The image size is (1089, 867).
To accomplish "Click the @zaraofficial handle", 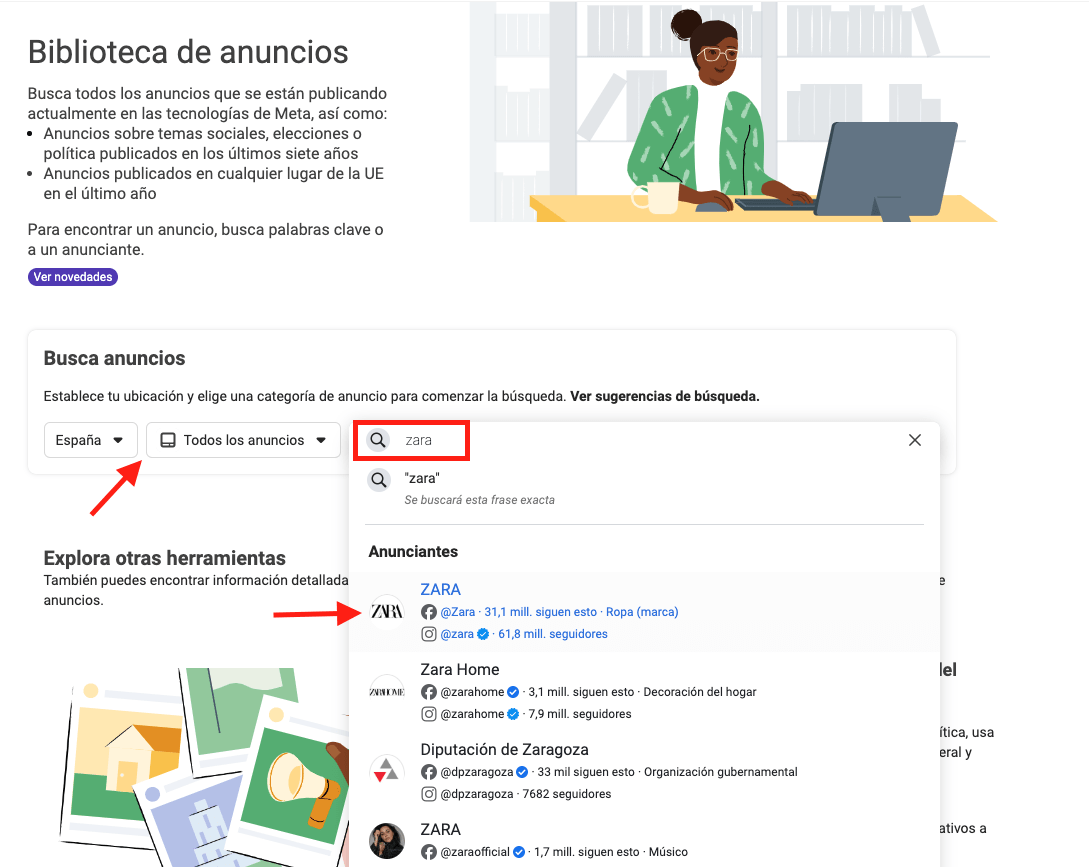I will pos(475,852).
